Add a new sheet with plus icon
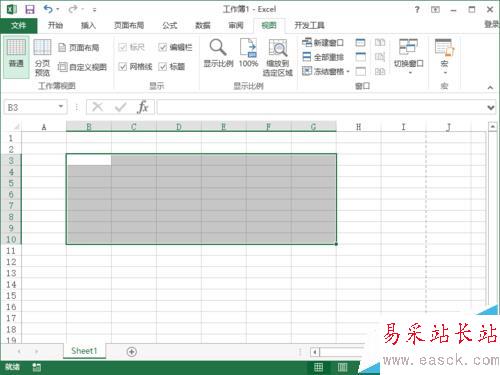 [132, 352]
